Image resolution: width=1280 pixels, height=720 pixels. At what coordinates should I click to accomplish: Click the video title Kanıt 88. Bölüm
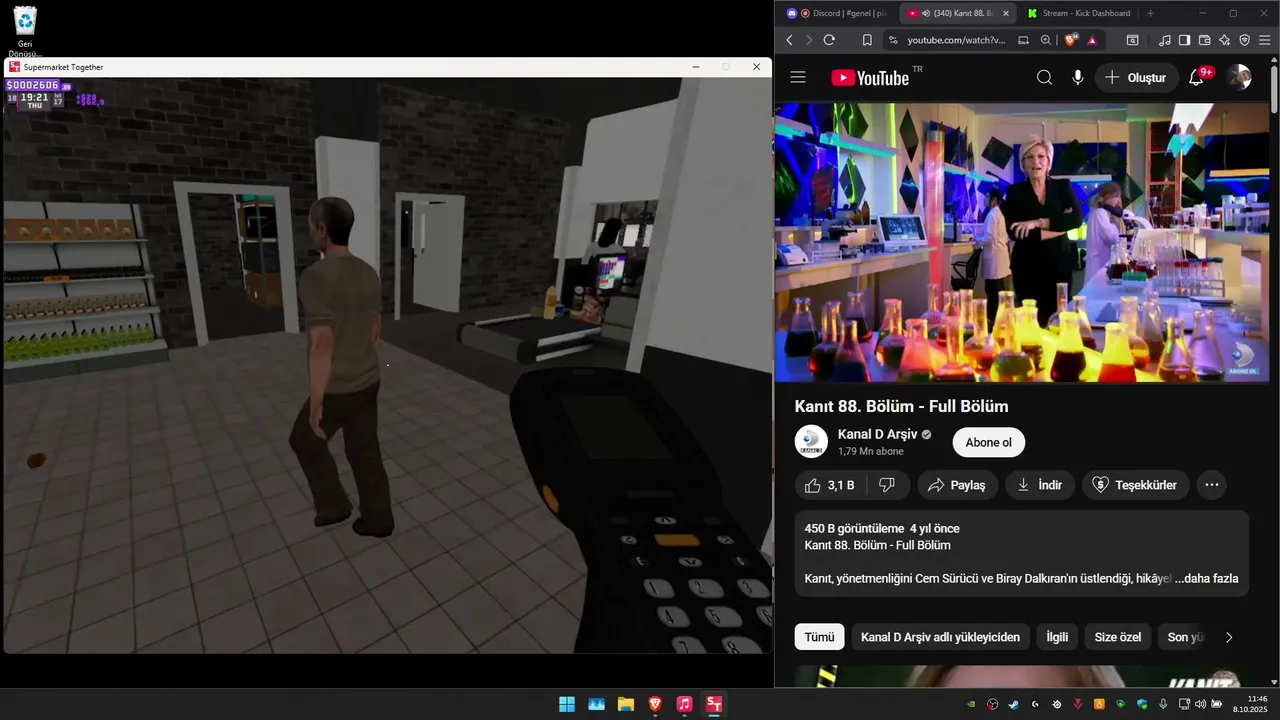coord(901,406)
